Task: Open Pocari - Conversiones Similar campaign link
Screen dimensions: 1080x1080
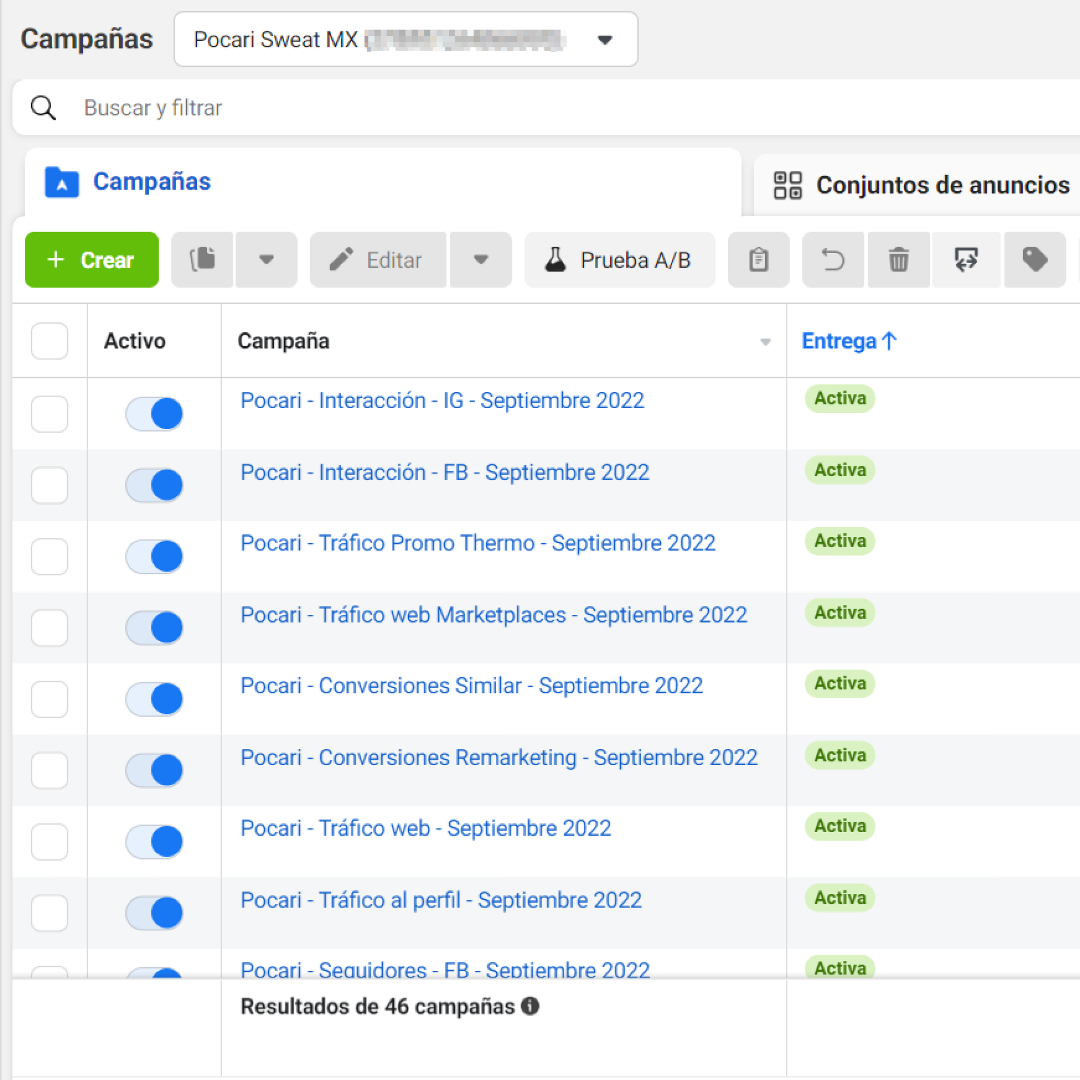Action: 472,685
